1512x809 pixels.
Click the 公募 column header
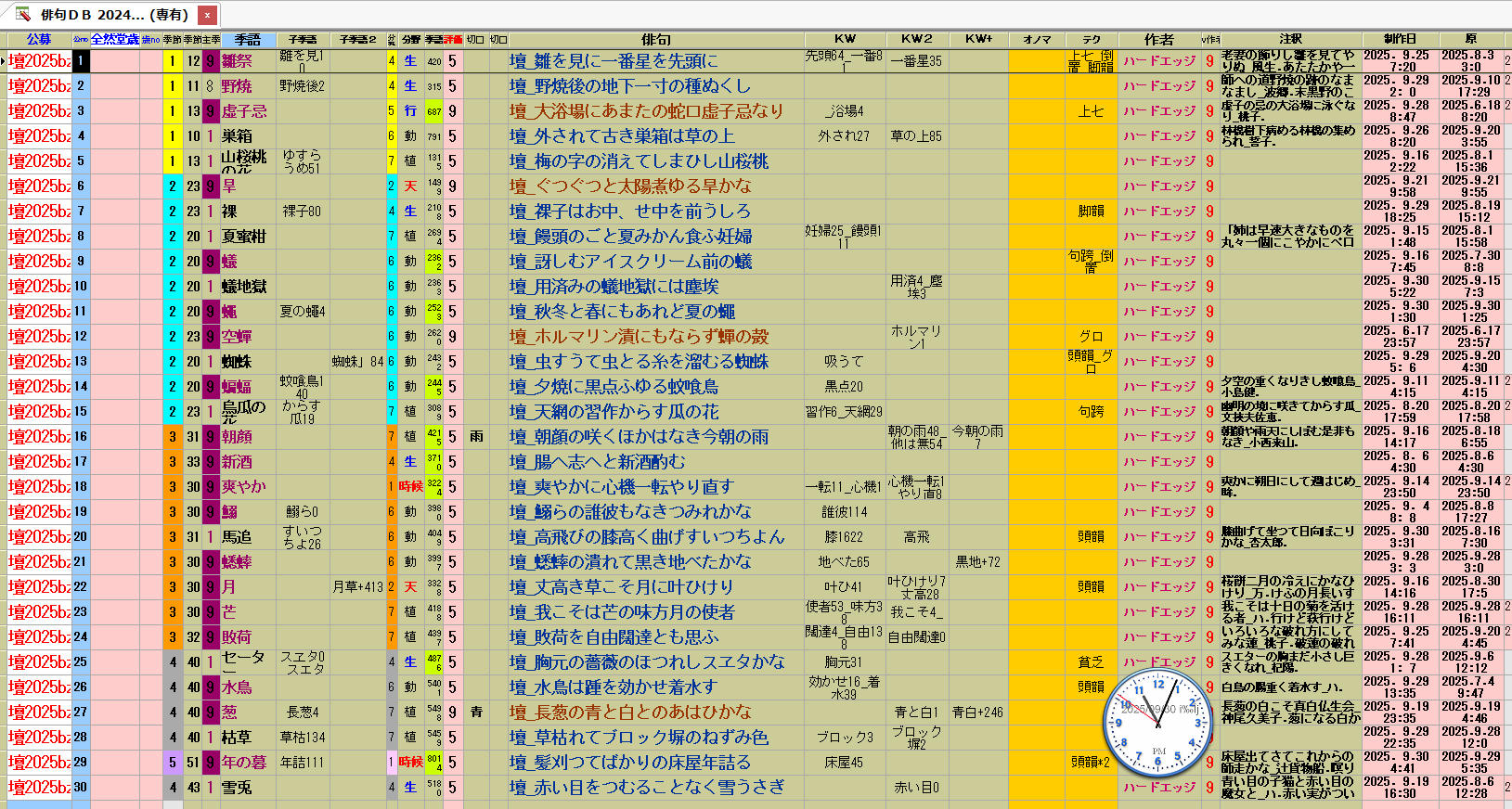[39, 40]
